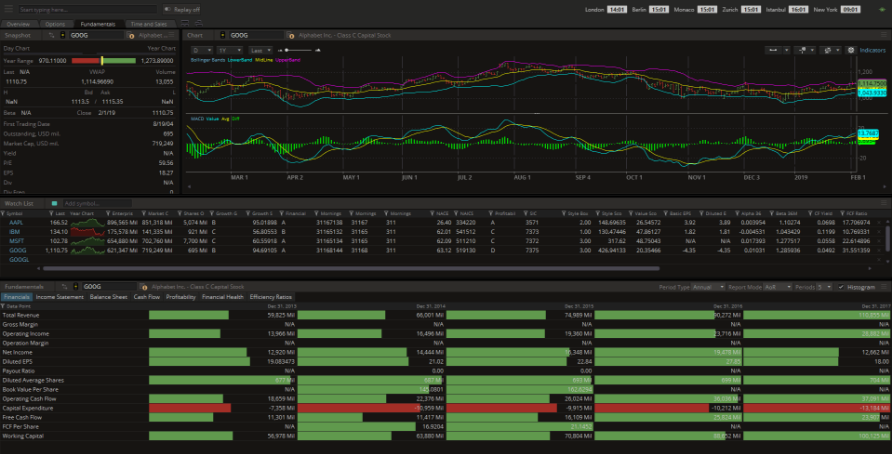This screenshot has width=892, height=454.
Task: Open the hamburger menu at top left
Action: [x=8, y=9]
